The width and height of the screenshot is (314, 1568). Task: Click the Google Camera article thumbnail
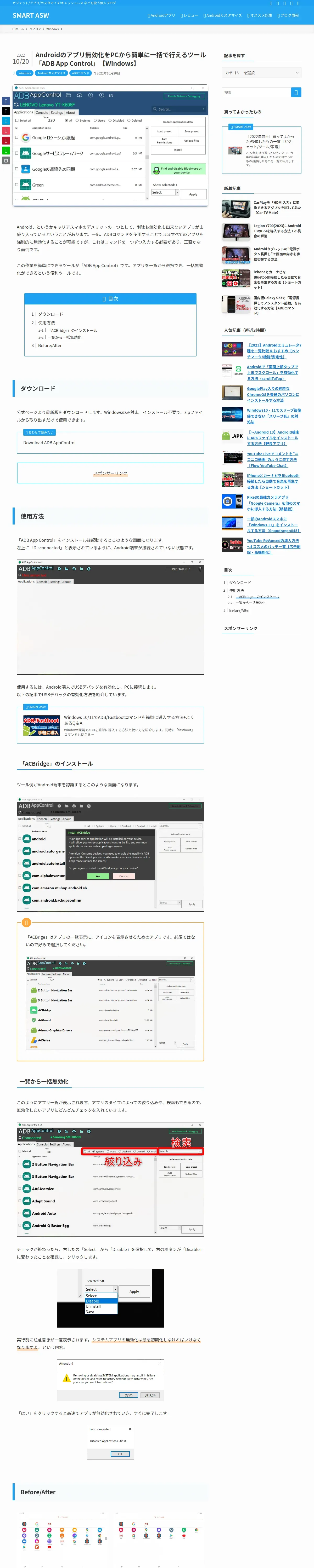232,501
